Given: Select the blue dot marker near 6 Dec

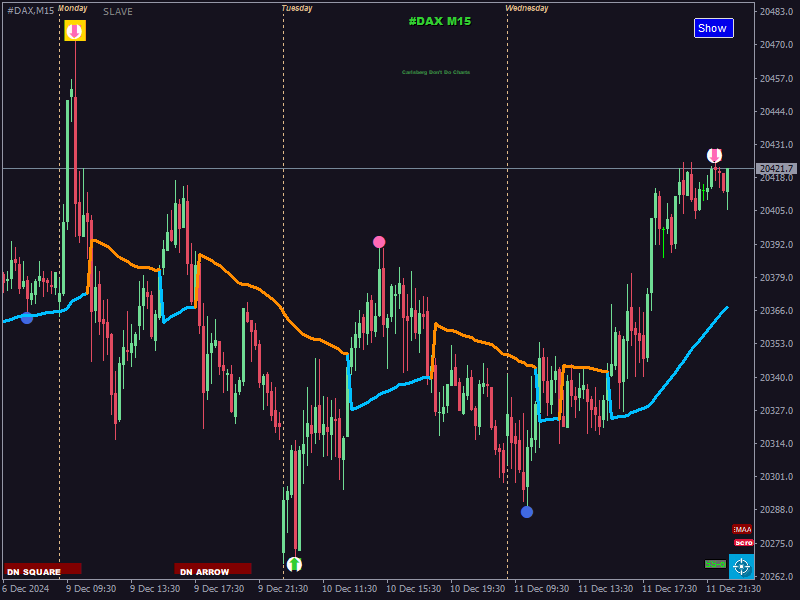Looking at the screenshot, I should coord(27,318).
